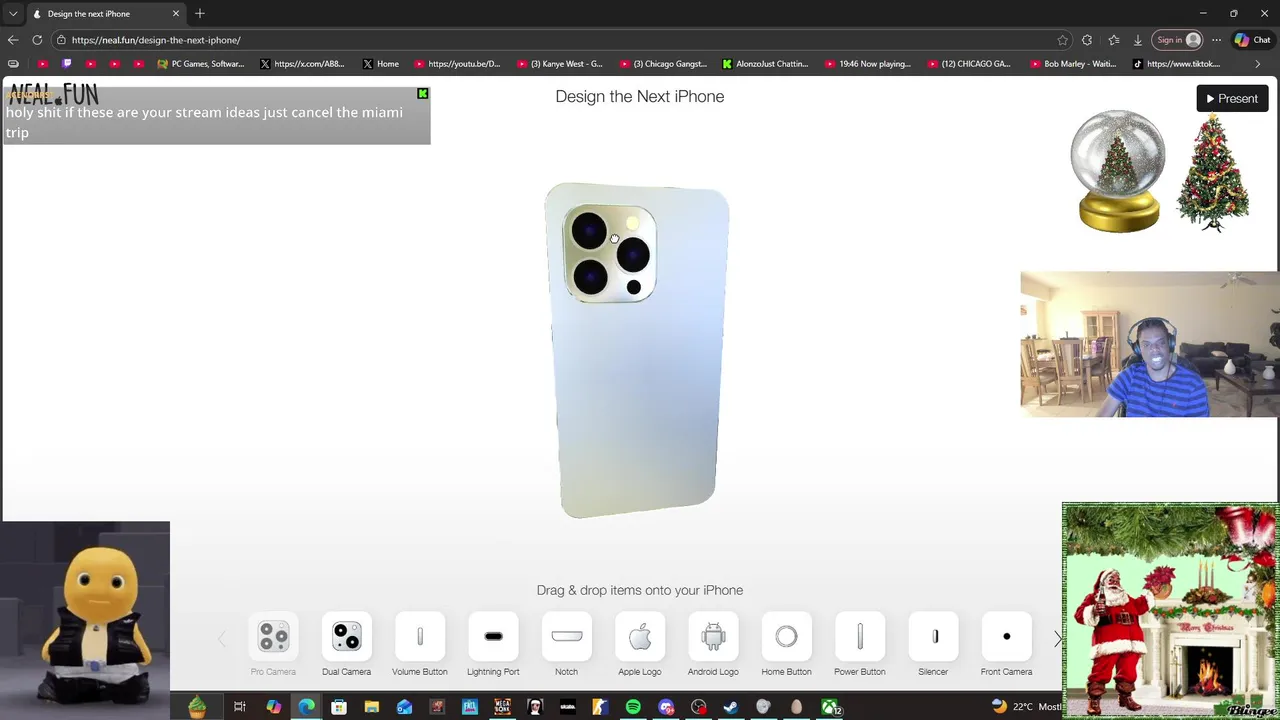Image resolution: width=1280 pixels, height=720 pixels.
Task: Open browser favorites list
Action: click(x=1113, y=40)
